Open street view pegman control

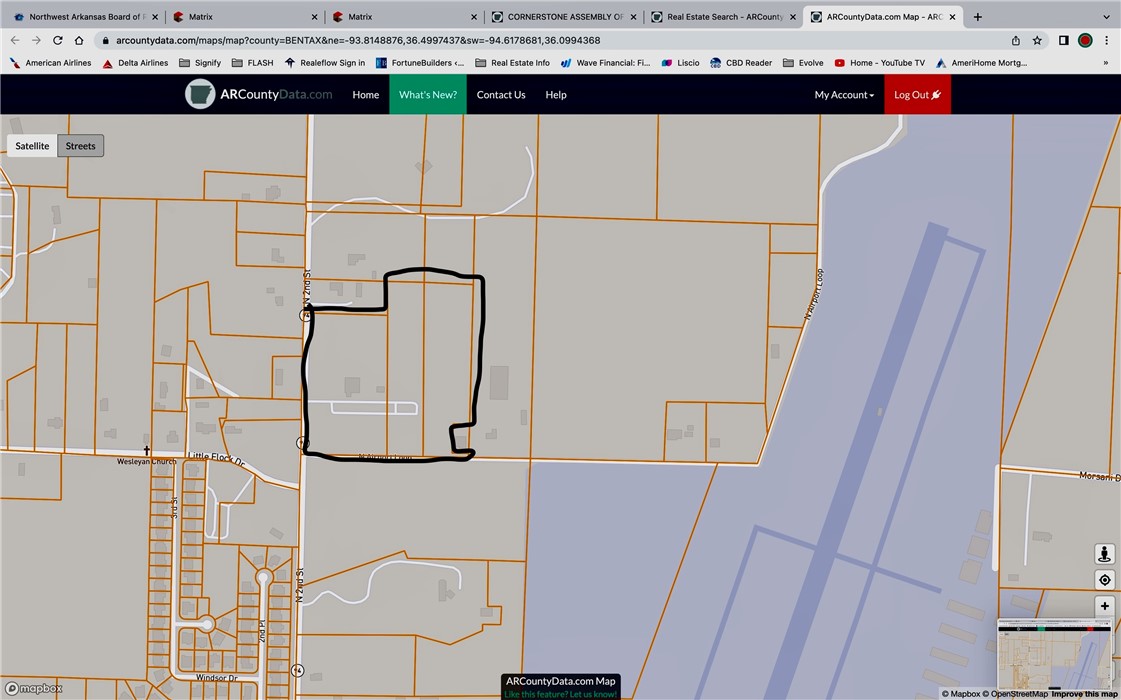tap(1104, 554)
